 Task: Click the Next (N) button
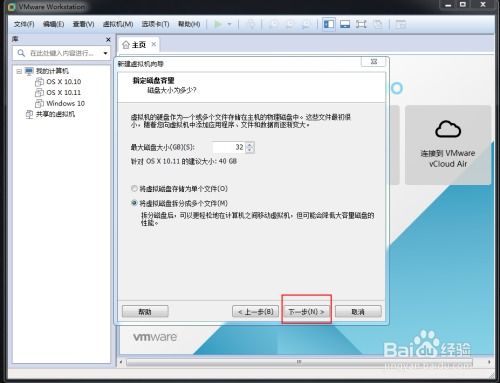[306, 312]
